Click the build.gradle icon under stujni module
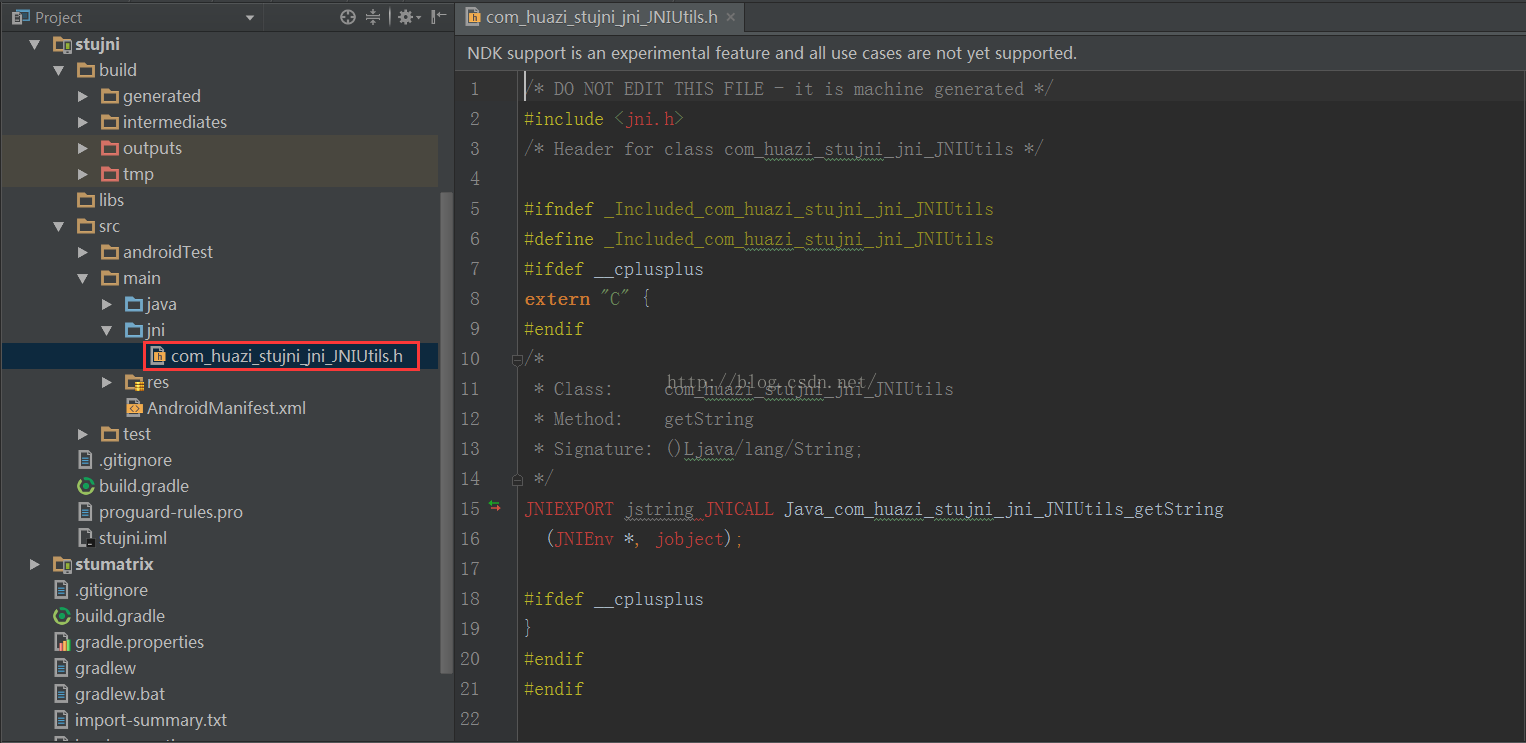1526x743 pixels. pyautogui.click(x=87, y=486)
